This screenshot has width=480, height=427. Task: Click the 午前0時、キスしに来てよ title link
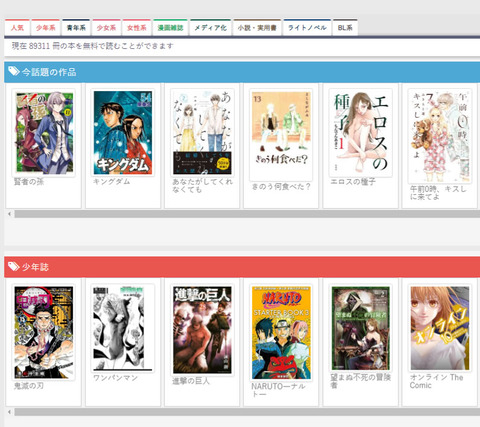(x=438, y=193)
